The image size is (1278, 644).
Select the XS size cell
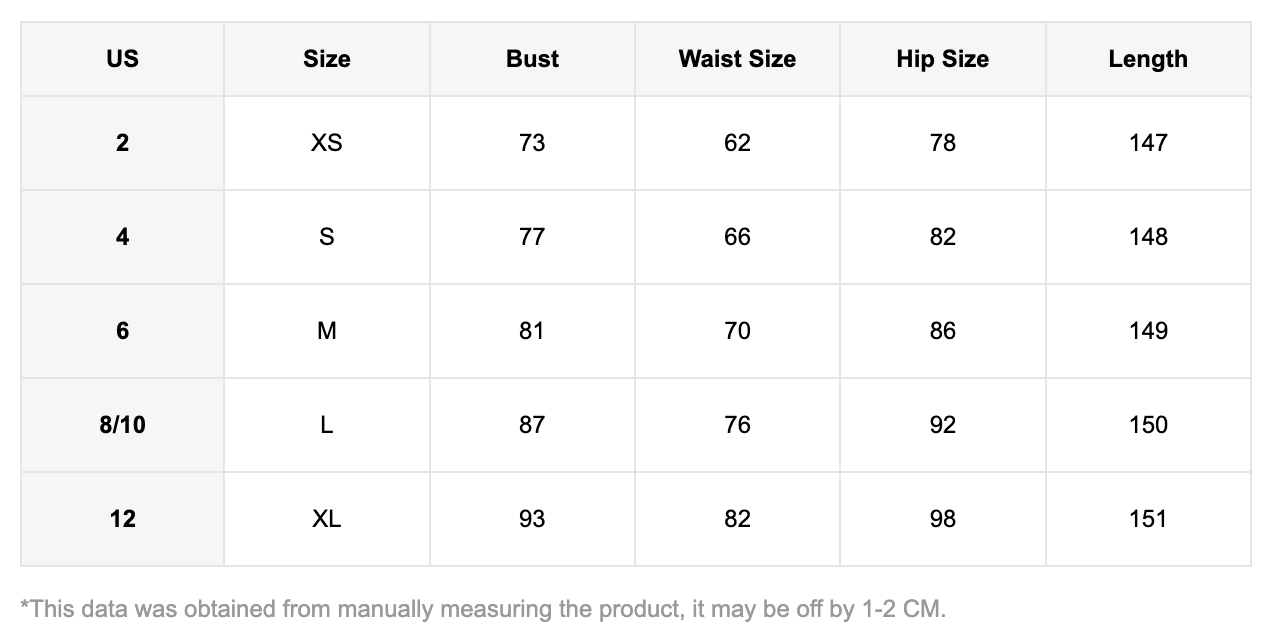pyautogui.click(x=327, y=143)
